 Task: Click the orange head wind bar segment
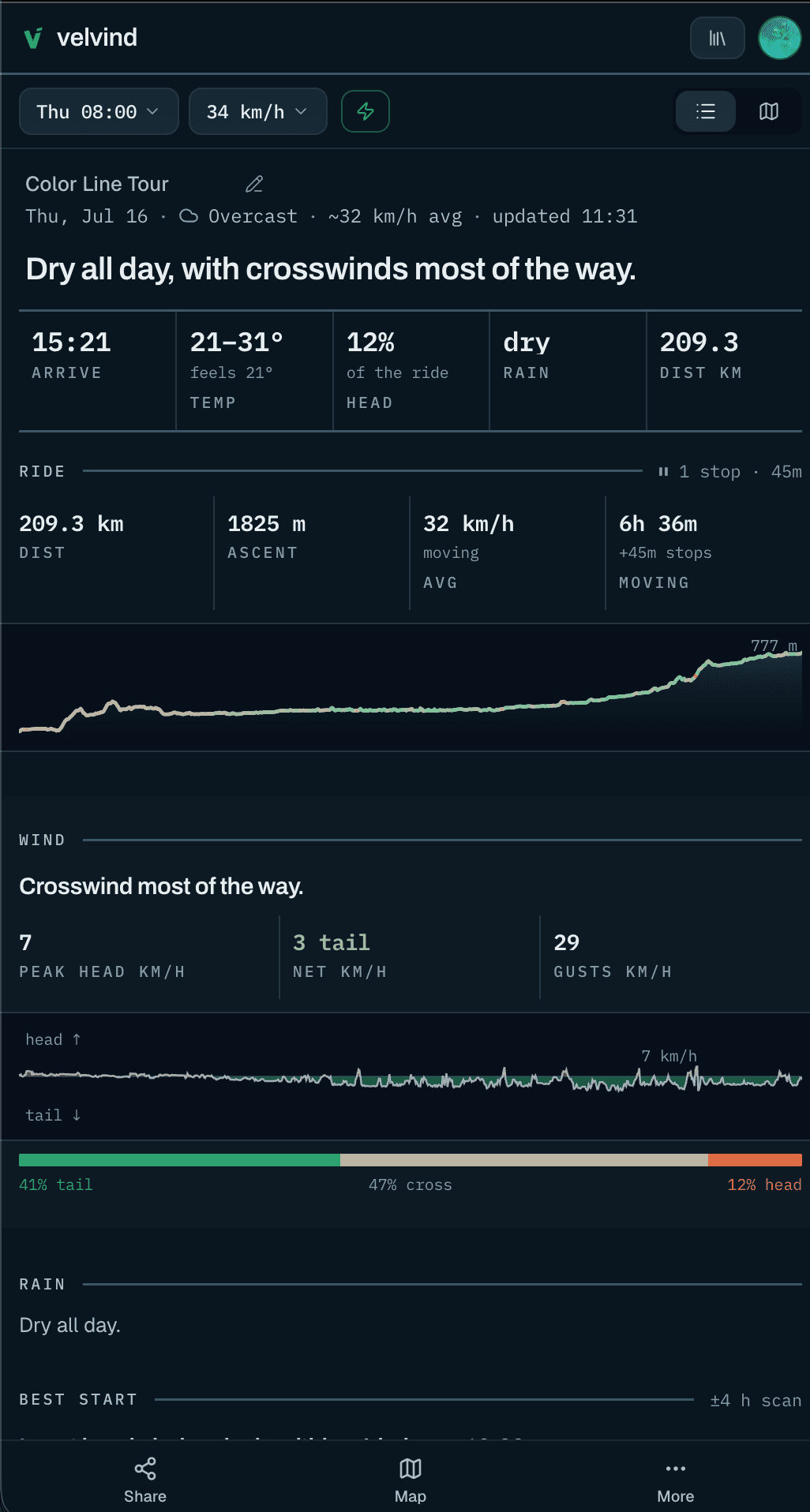tap(755, 1160)
